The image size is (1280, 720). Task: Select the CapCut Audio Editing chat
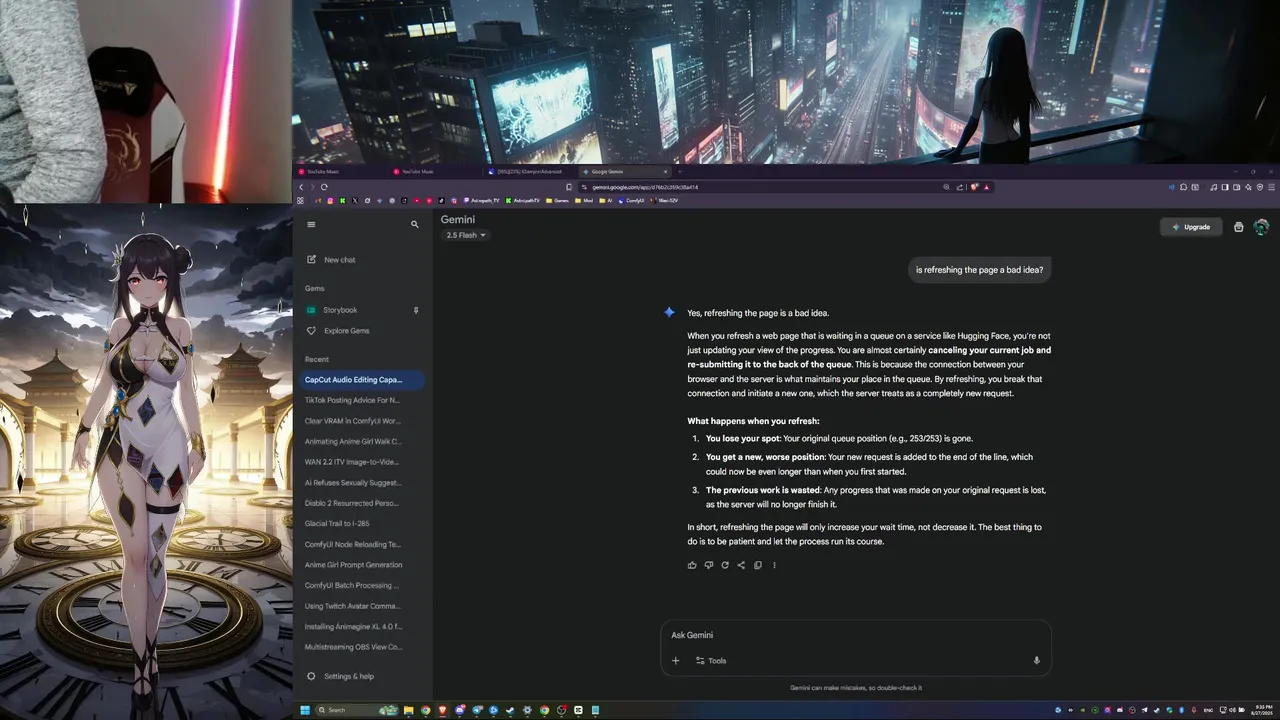point(362,380)
